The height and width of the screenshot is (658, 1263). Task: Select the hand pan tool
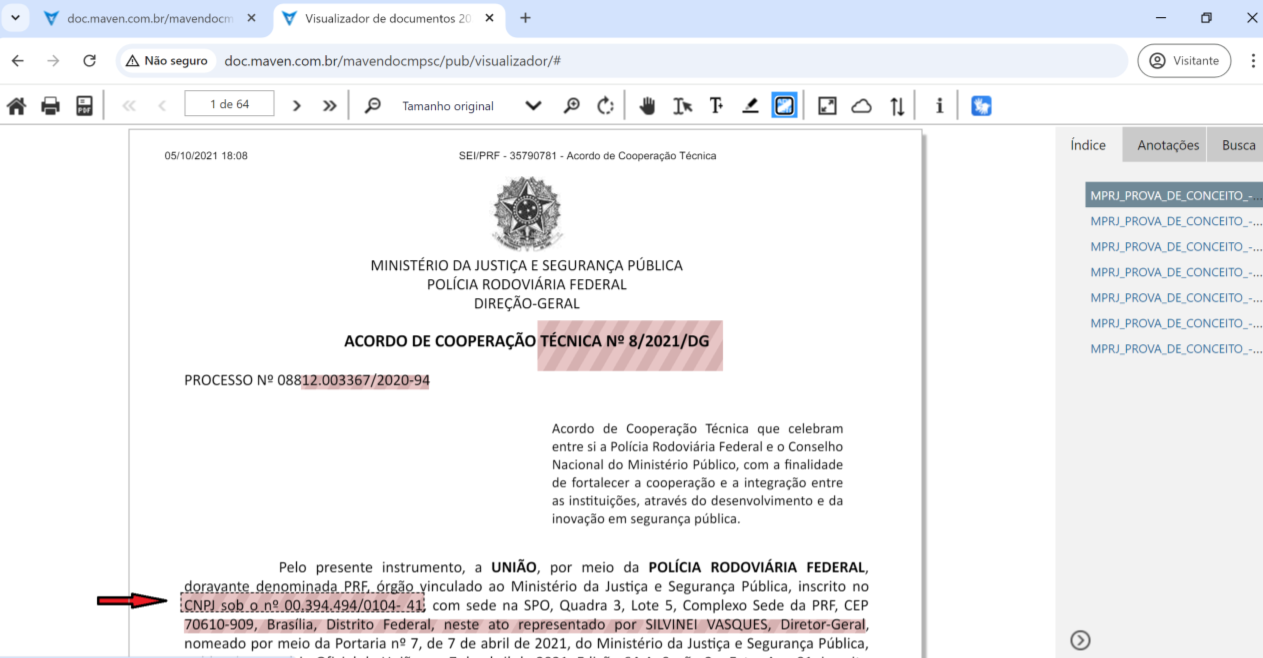[648, 106]
